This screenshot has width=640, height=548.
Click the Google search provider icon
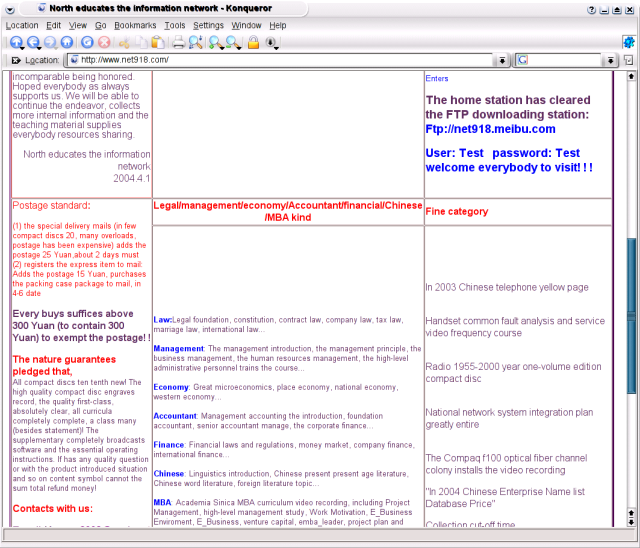pos(523,60)
